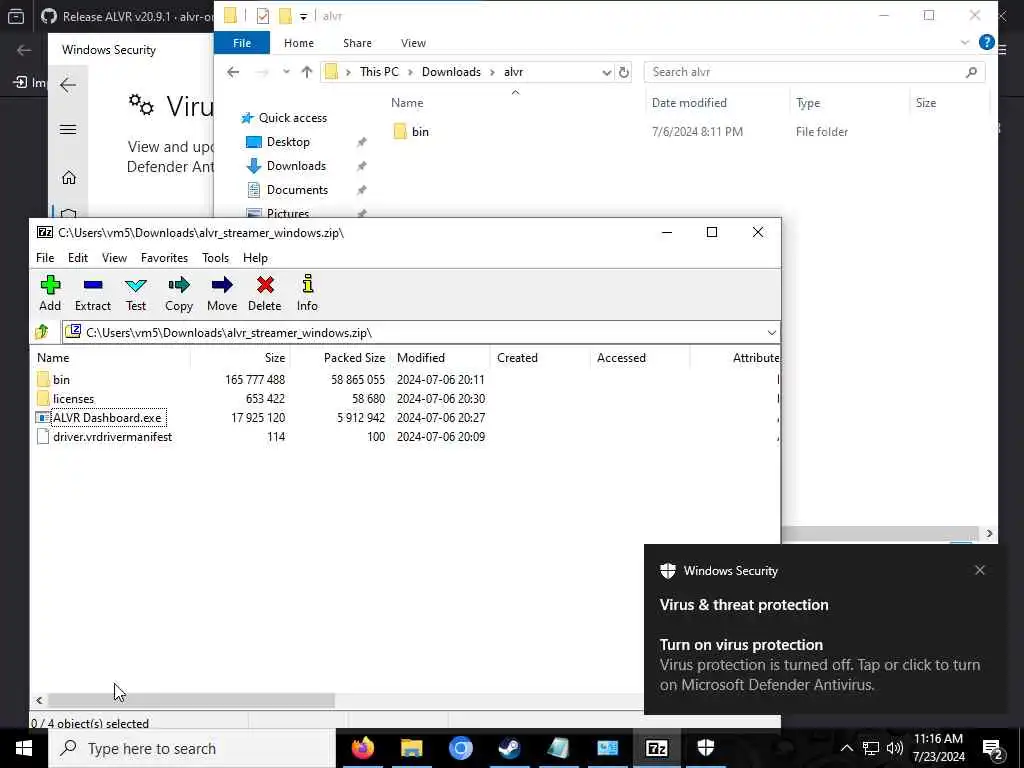Click the Copy icon in 7-Zip toolbar
The image size is (1024, 768).
tap(178, 293)
